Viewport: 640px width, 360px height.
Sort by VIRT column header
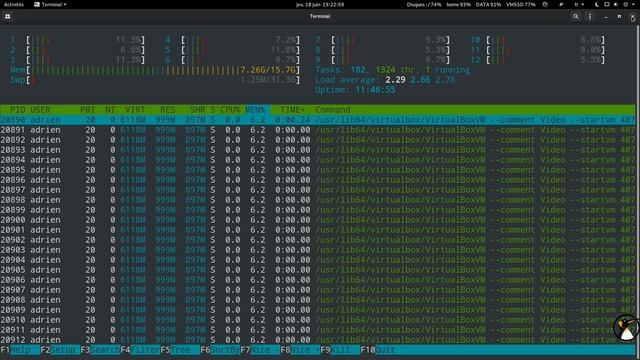135,110
